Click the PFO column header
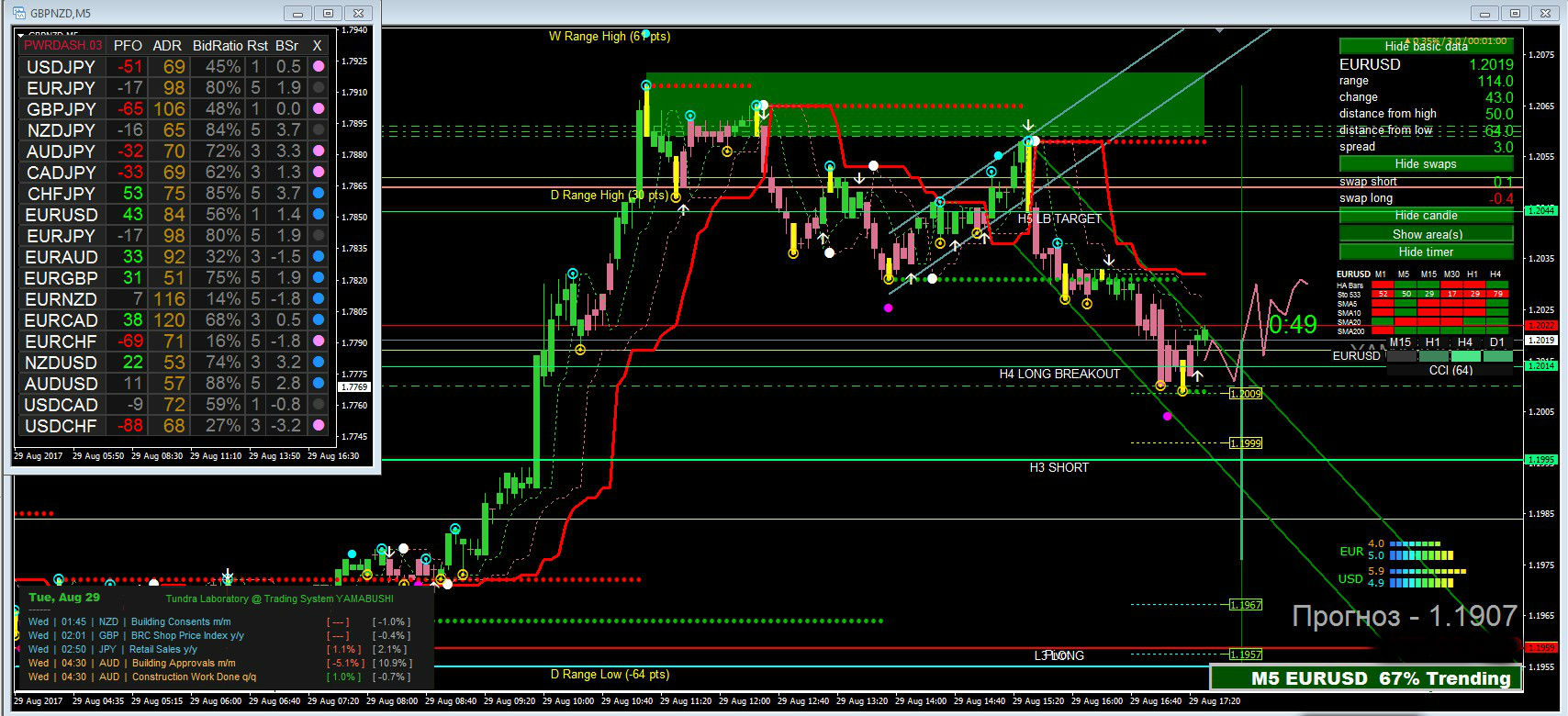Viewport: 1568px width, 716px height. (x=128, y=46)
